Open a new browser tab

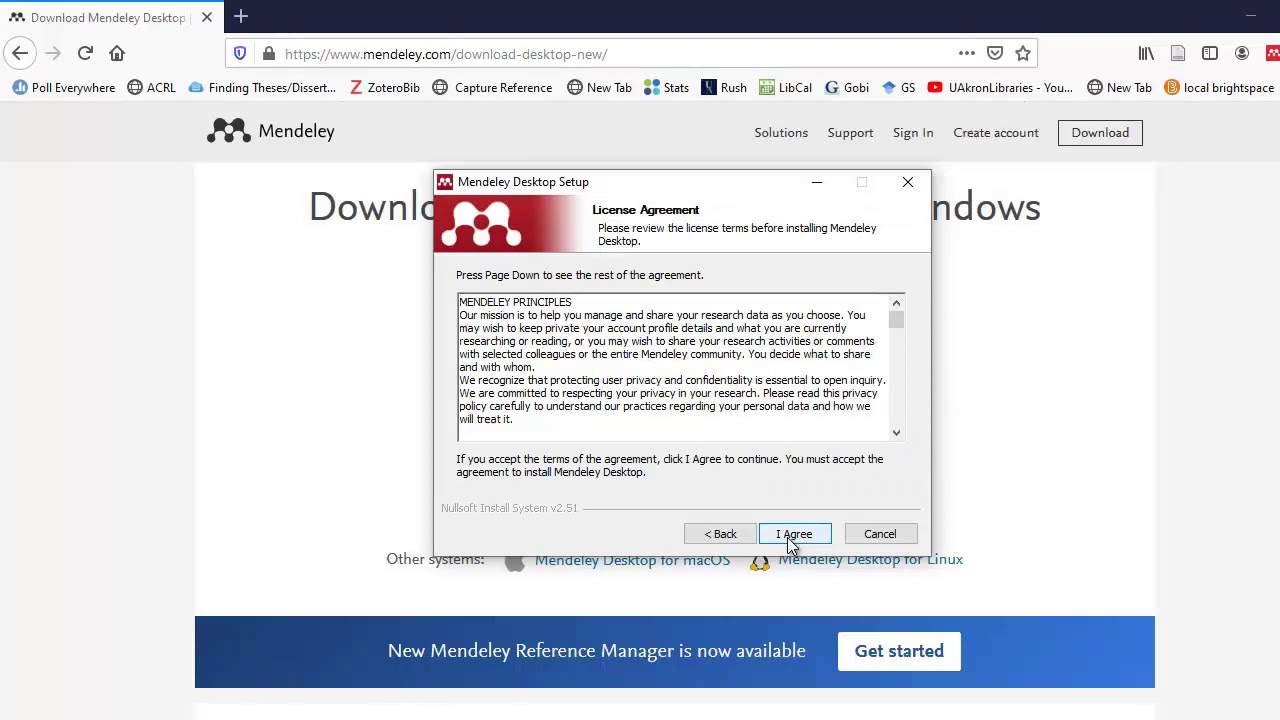coord(241,17)
